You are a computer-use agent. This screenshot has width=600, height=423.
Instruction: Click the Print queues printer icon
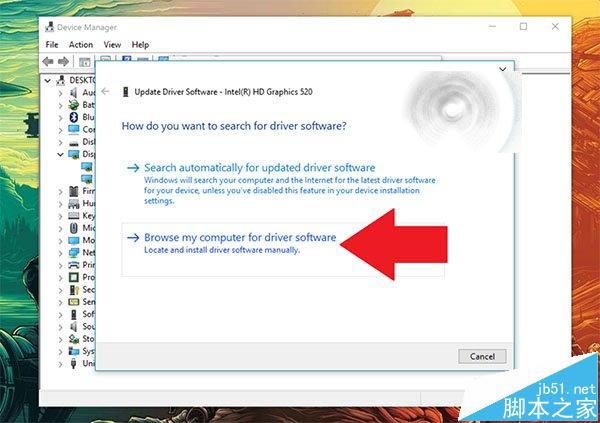pyautogui.click(x=73, y=265)
